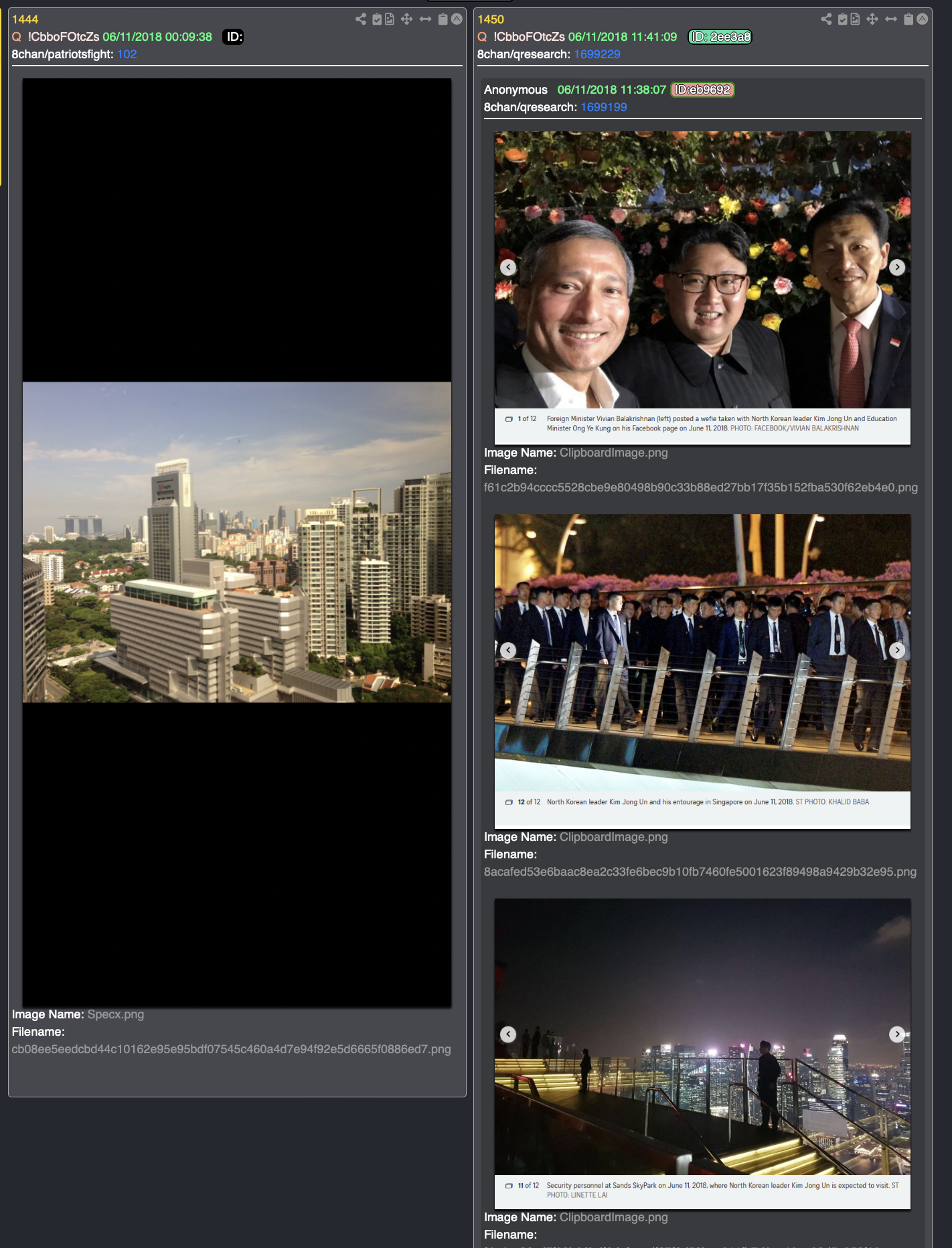The width and height of the screenshot is (952, 1248).
Task: Click horizontal-arrows icon on post 1444
Action: (x=425, y=19)
